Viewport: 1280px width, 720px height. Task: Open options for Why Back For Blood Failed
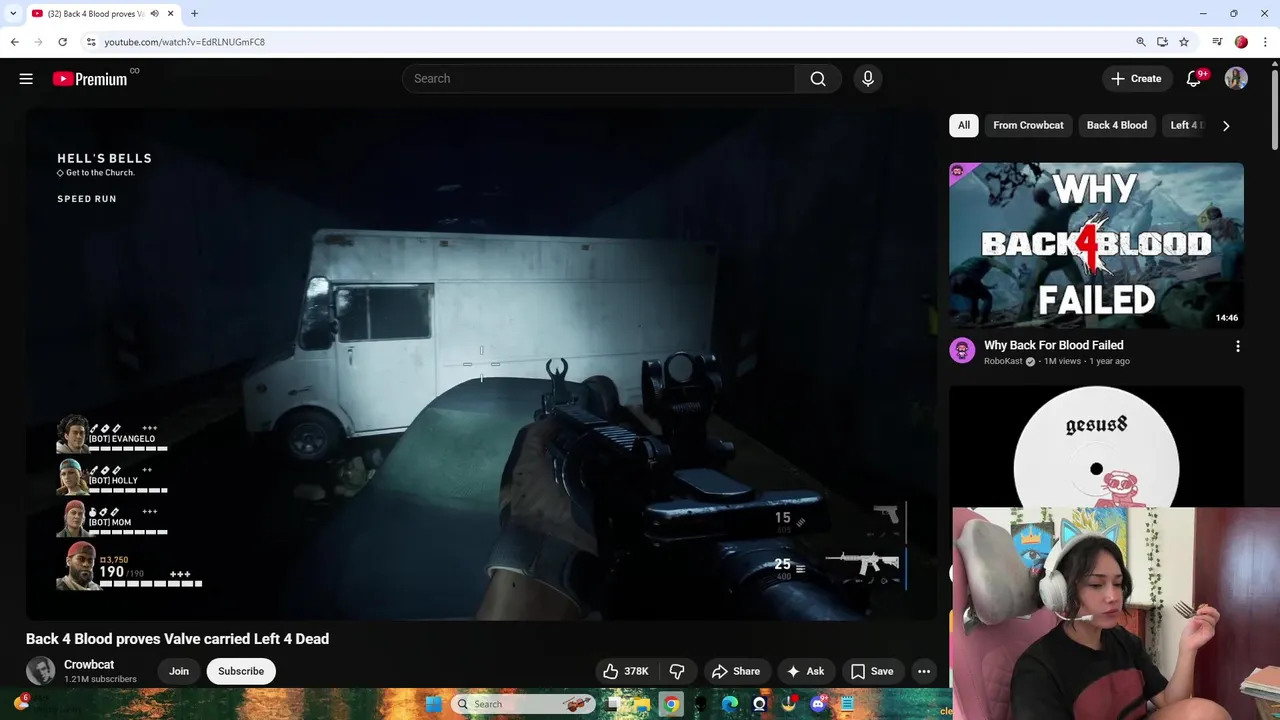point(1238,346)
